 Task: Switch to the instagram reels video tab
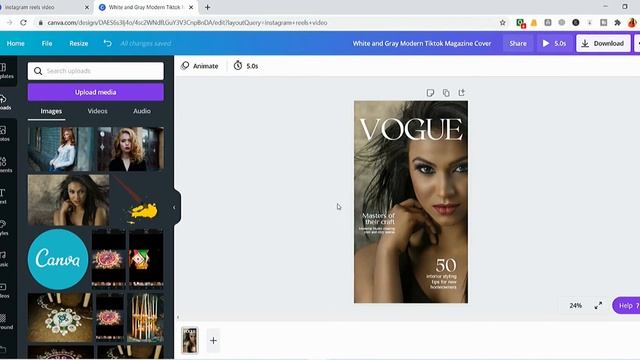pos(44,7)
